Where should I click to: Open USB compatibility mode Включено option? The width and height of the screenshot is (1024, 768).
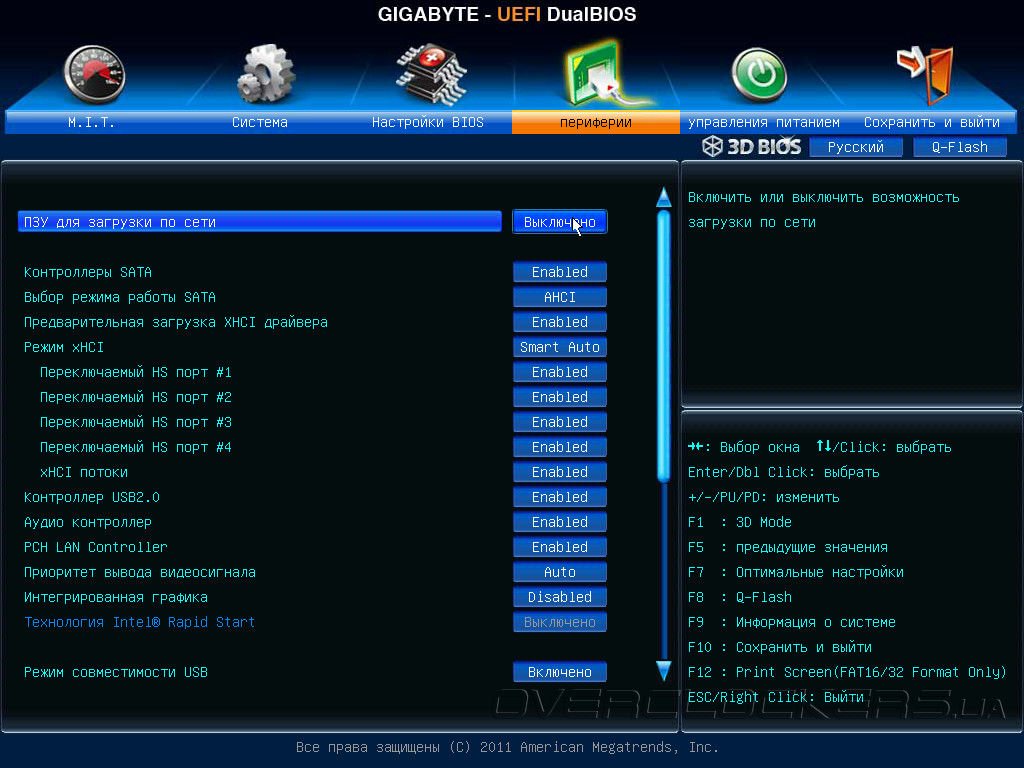(x=560, y=672)
